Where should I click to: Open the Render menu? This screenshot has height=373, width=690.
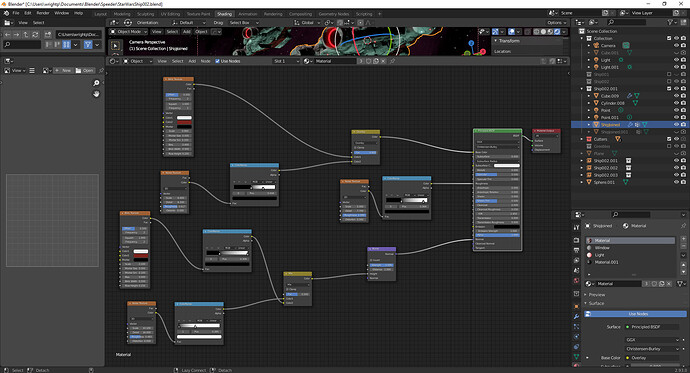click(43, 13)
